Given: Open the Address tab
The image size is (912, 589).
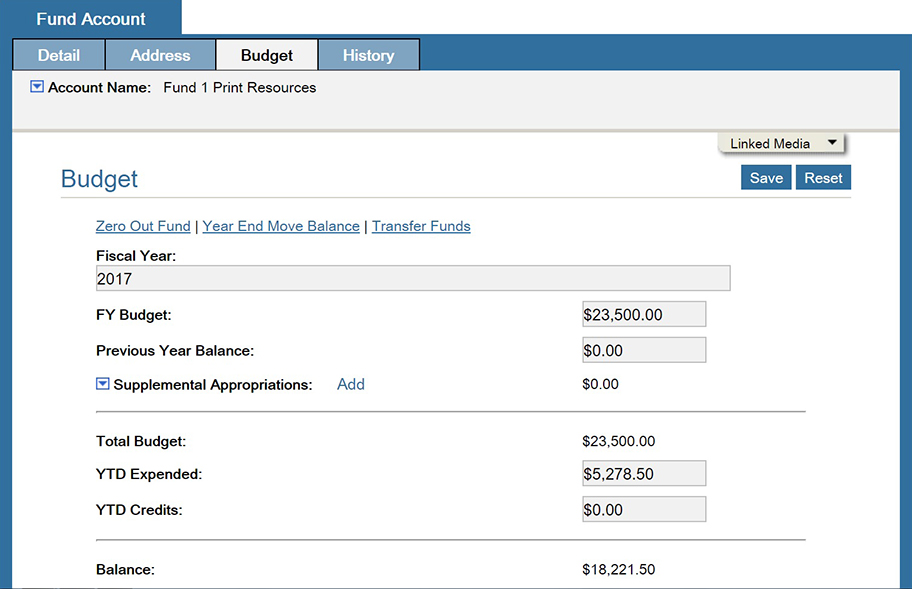Looking at the screenshot, I should (x=160, y=55).
